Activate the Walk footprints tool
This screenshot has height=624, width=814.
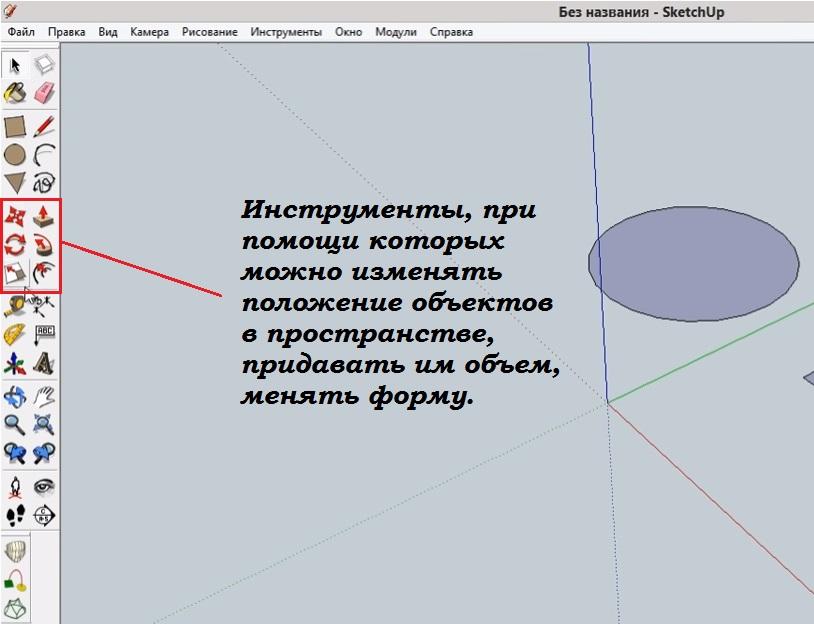tap(15, 516)
